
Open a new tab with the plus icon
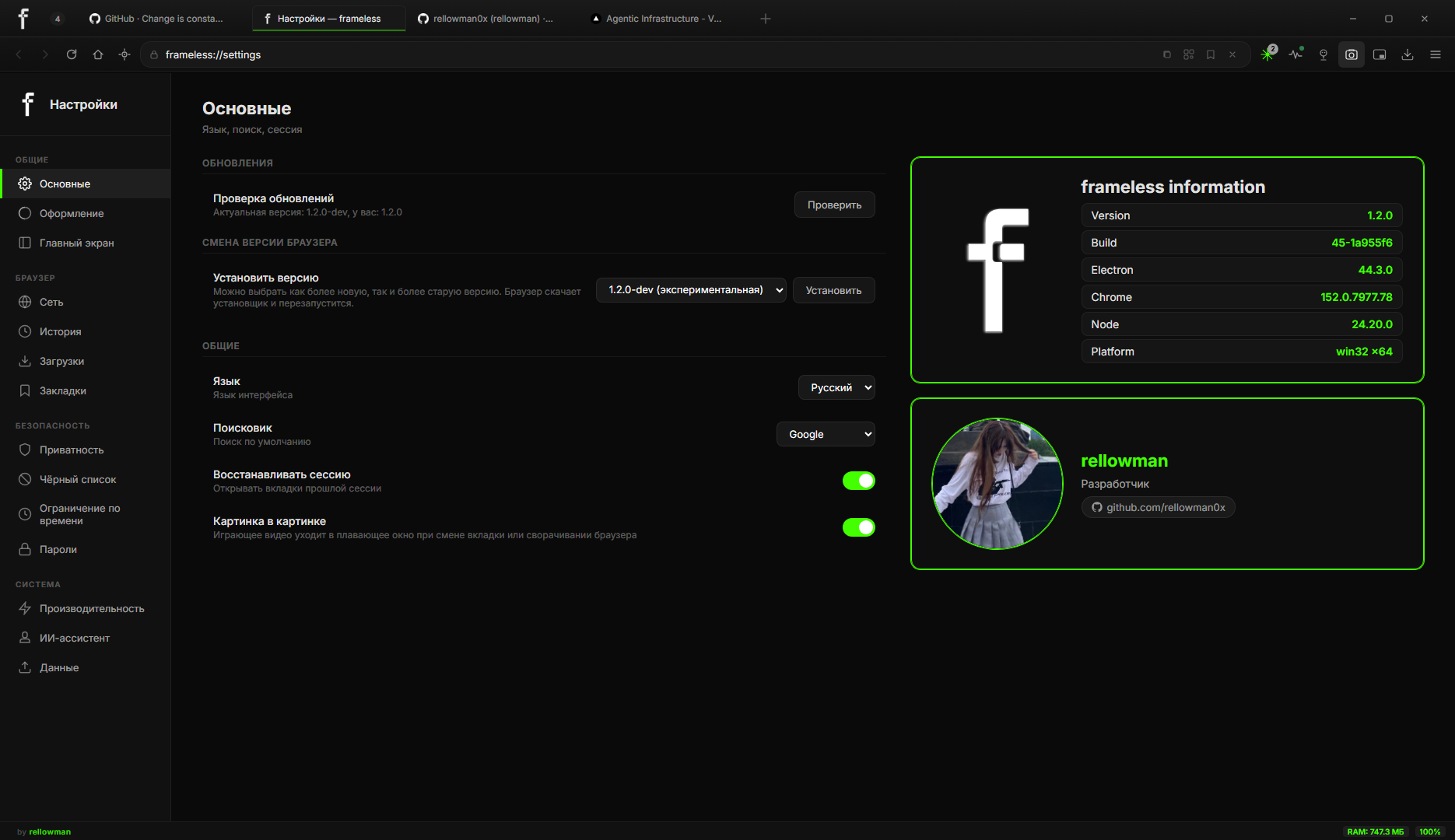[x=766, y=19]
